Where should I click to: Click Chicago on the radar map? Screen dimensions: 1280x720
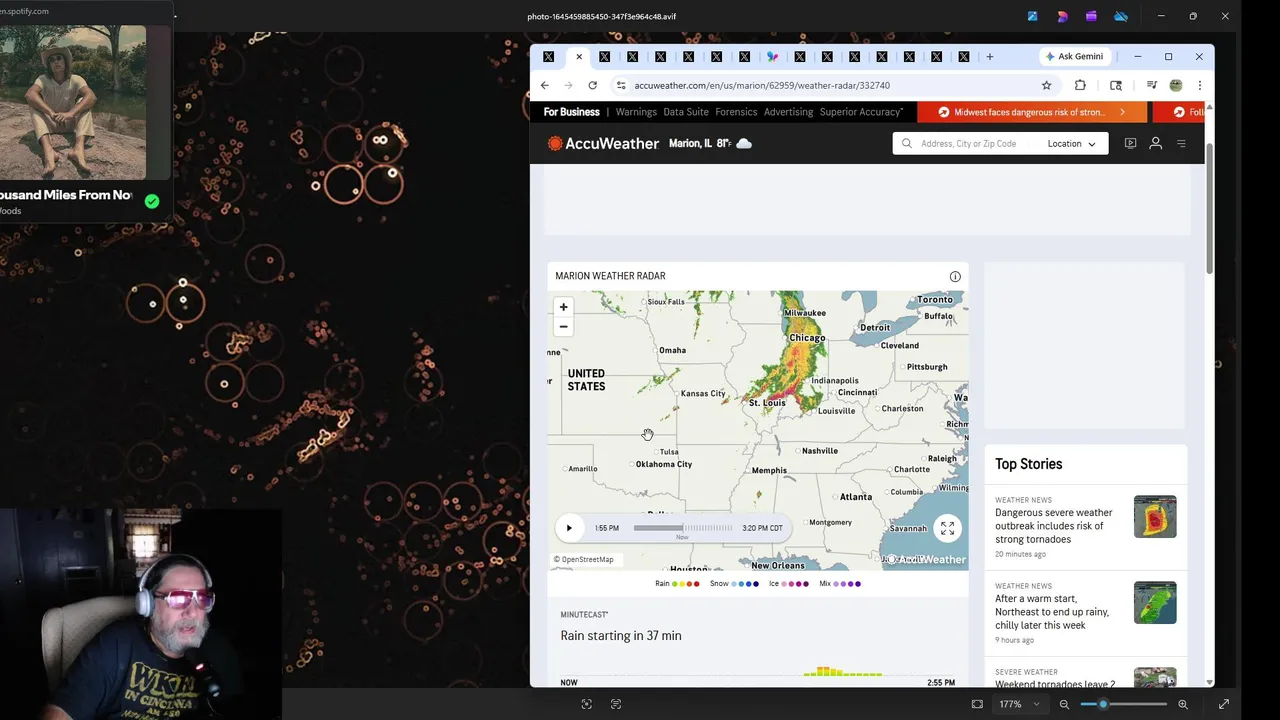pos(807,338)
